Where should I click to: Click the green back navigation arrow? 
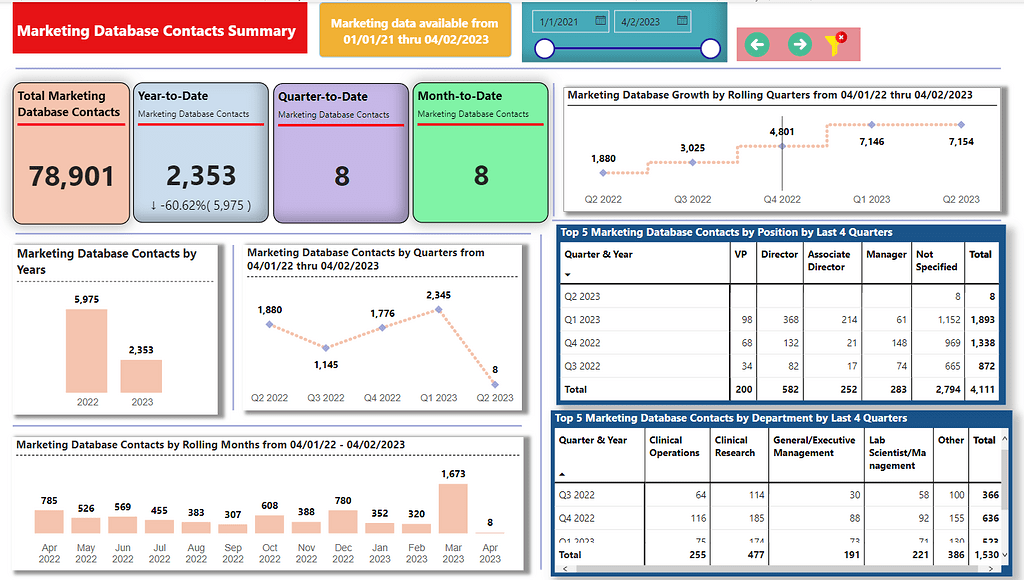coord(757,44)
